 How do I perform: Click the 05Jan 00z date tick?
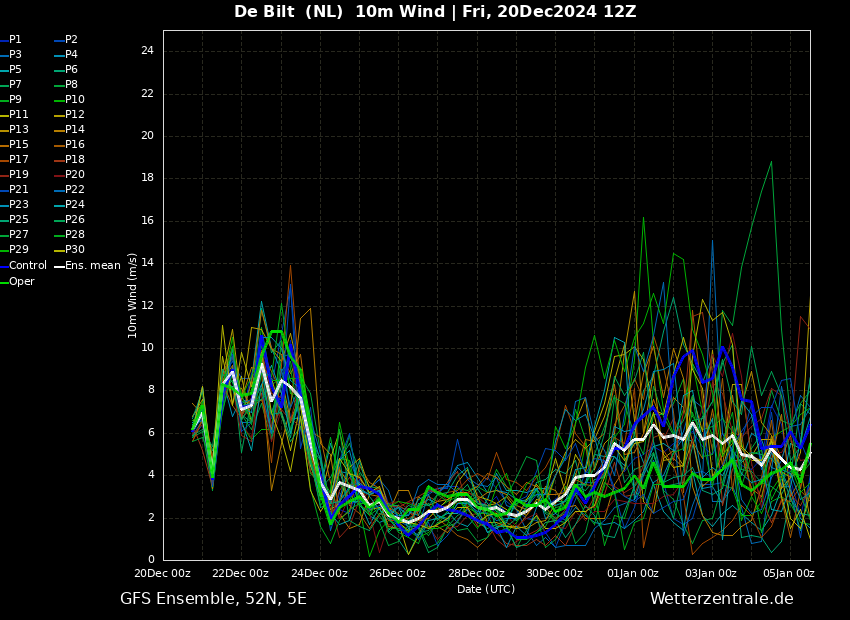click(x=789, y=573)
